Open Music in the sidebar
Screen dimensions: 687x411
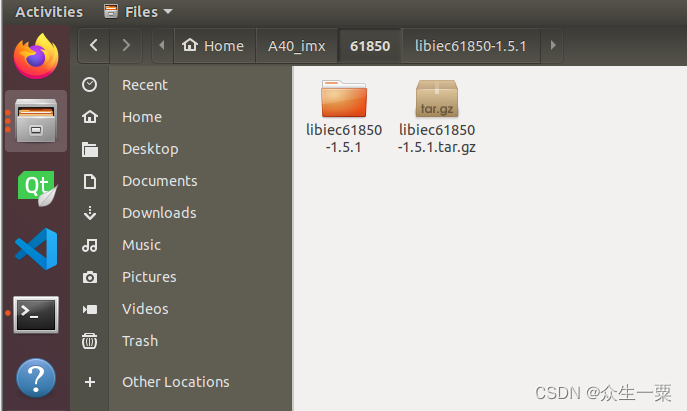142,245
